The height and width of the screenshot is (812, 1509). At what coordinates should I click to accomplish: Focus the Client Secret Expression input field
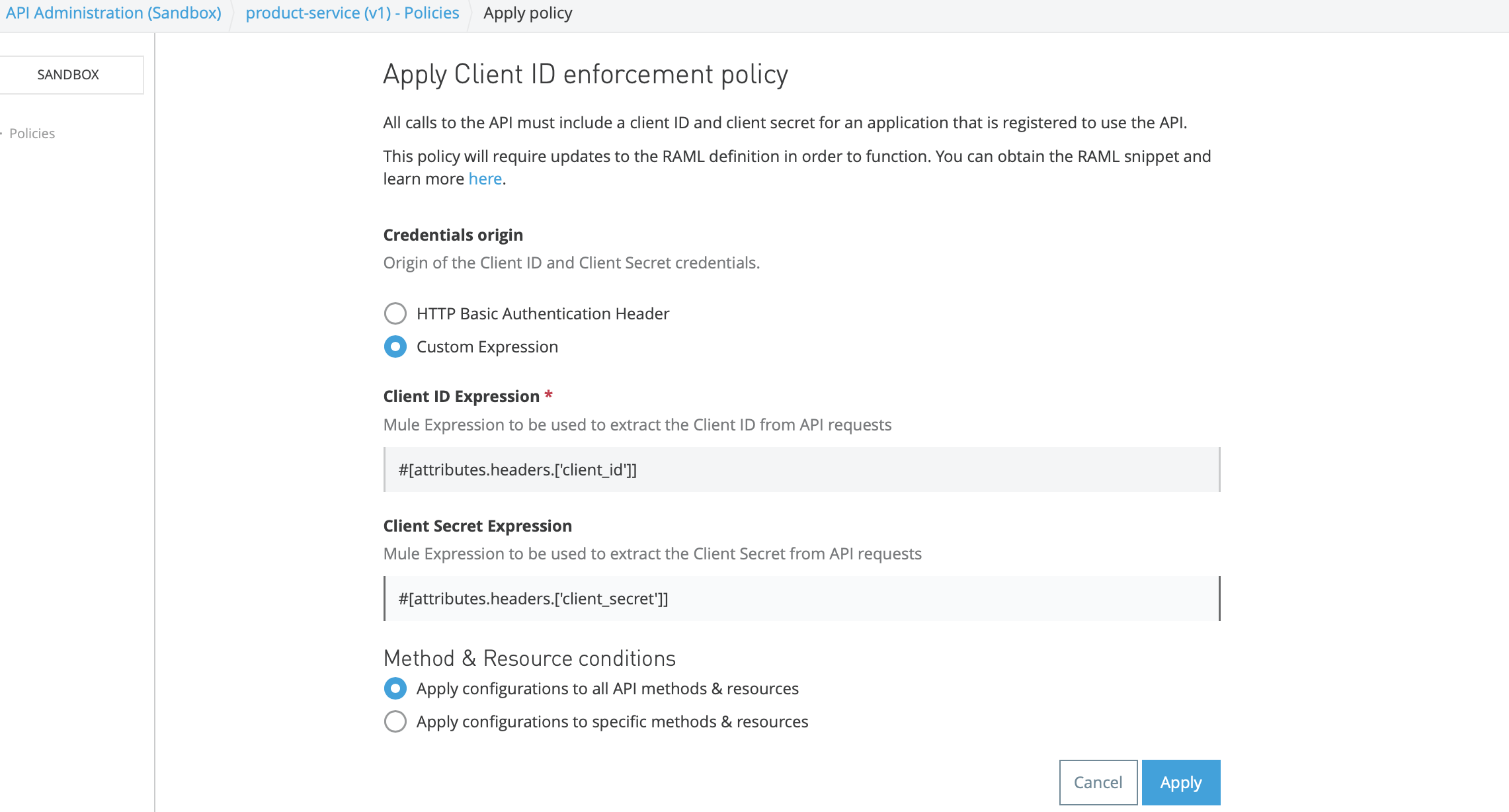[x=801, y=598]
